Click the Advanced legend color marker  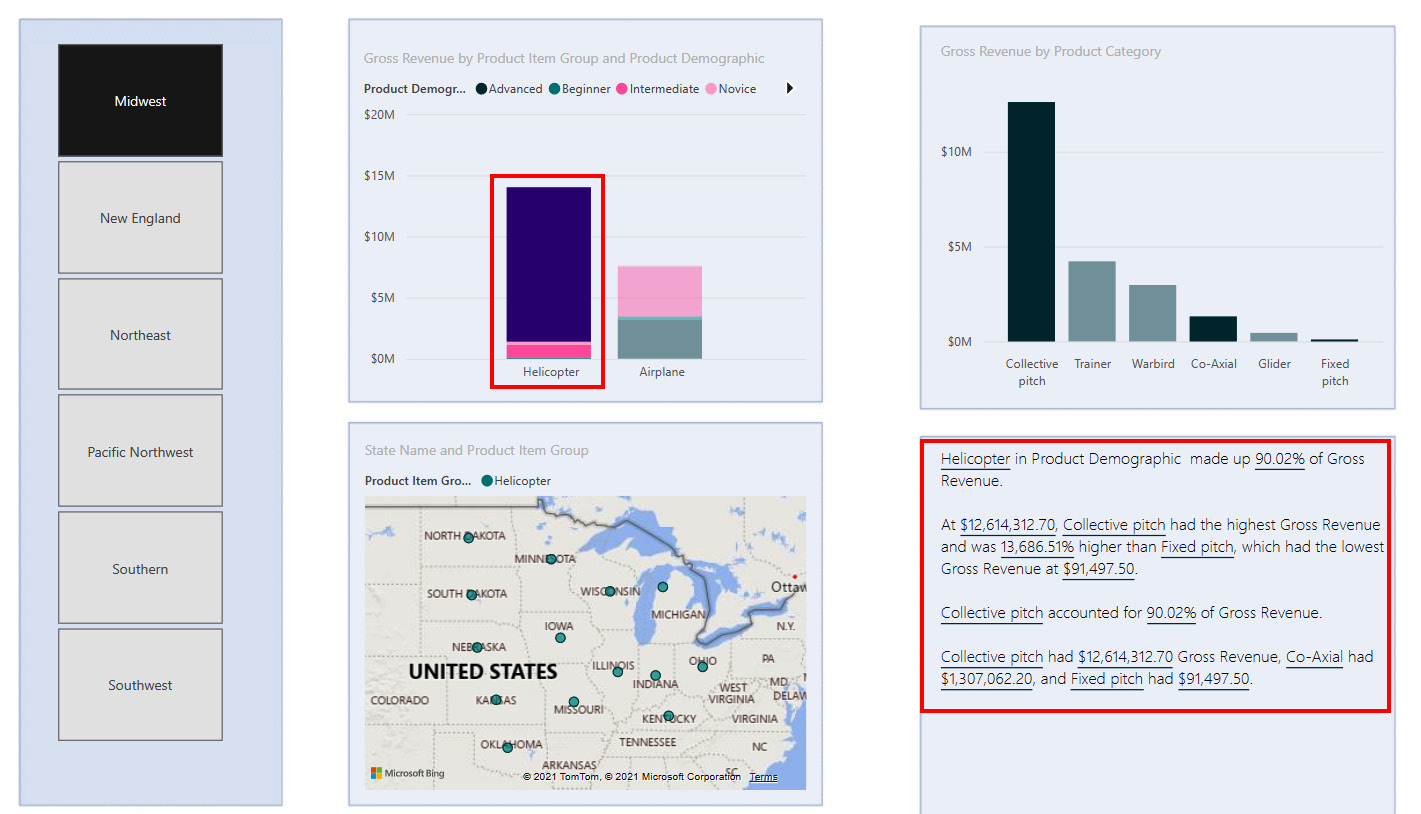481,89
